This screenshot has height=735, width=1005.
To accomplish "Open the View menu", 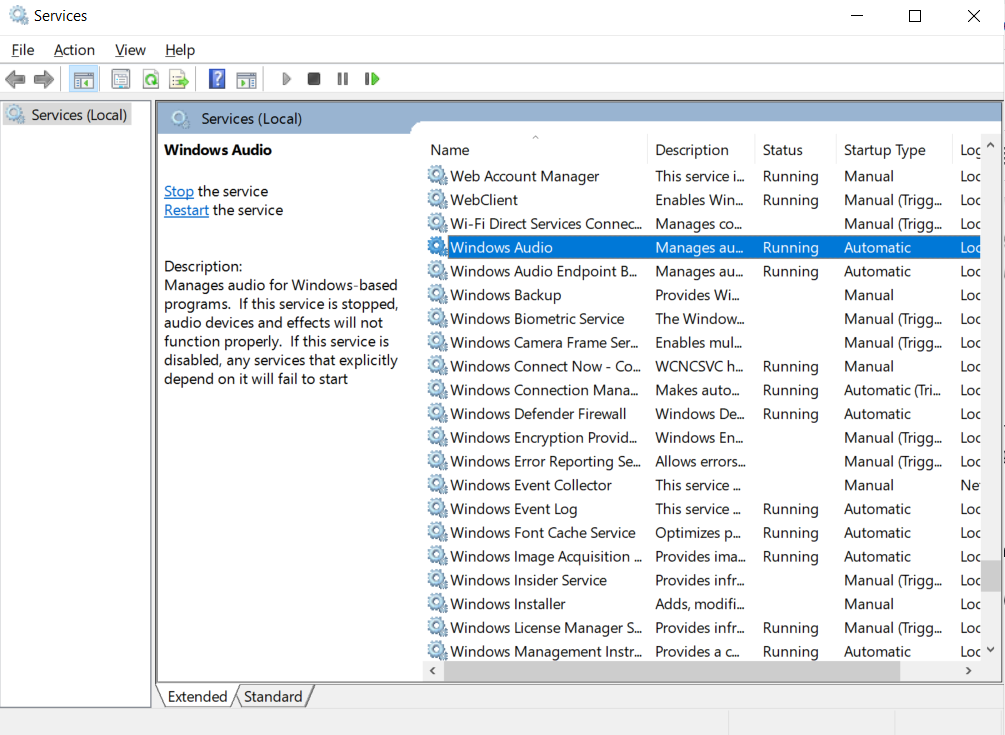I will click(130, 50).
